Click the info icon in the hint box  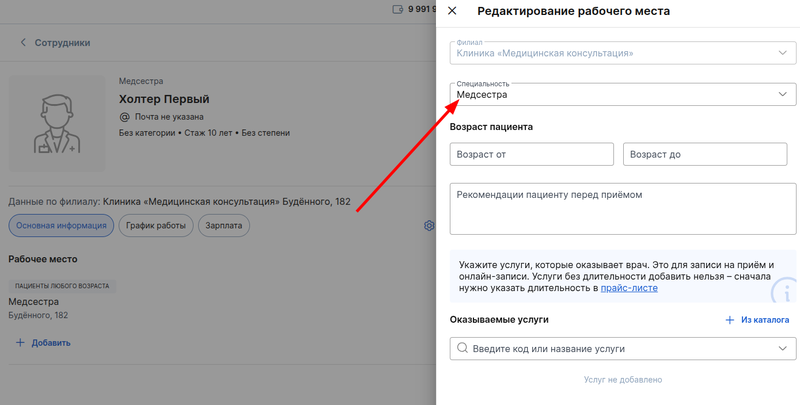[786, 292]
